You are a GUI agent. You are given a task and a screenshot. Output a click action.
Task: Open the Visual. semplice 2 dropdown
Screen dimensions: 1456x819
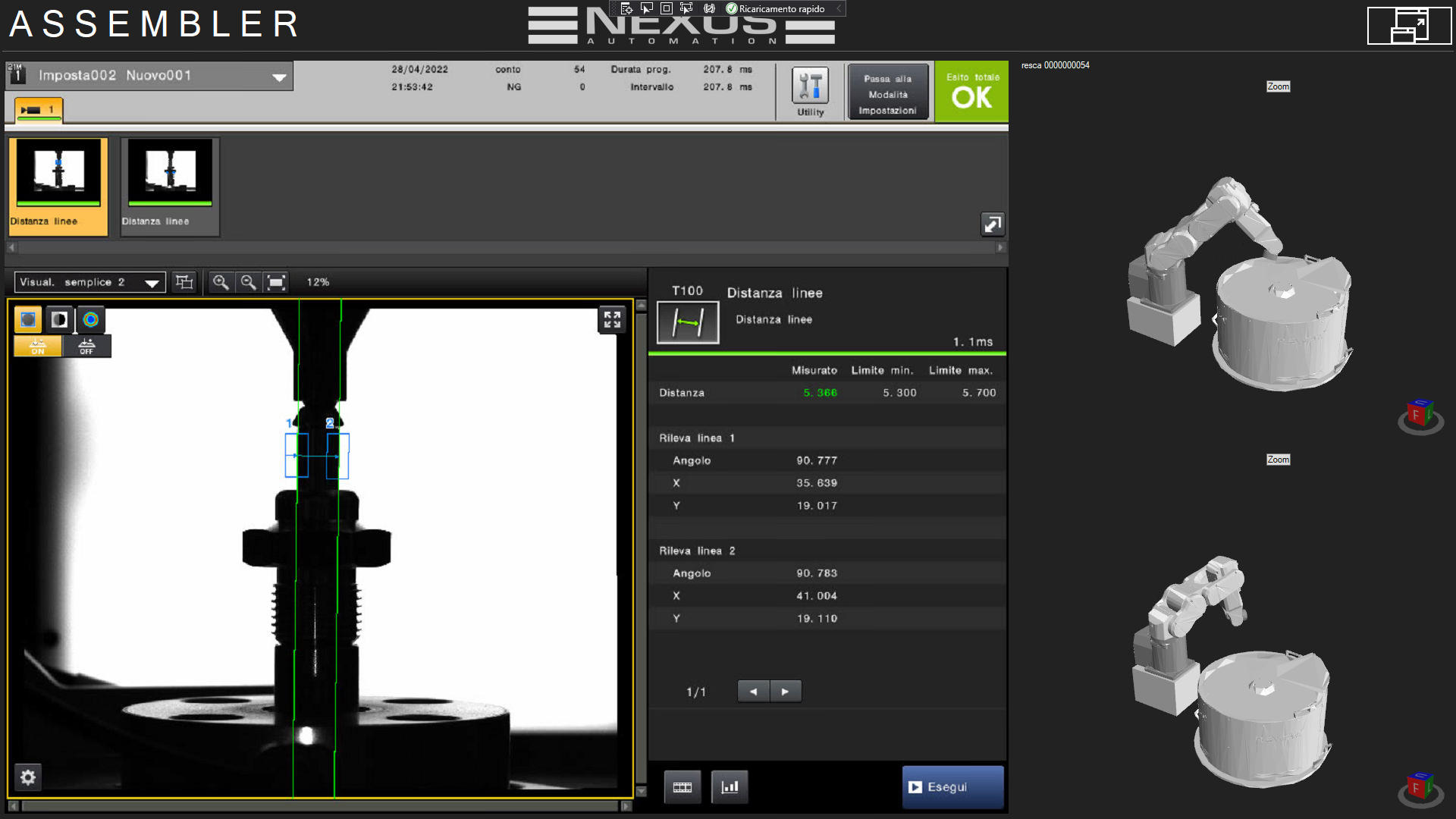pos(152,283)
